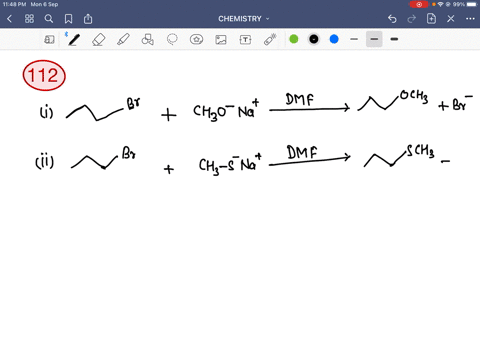This screenshot has height=360, width=480.
Task: Choose the black pen color
Action: [314, 39]
